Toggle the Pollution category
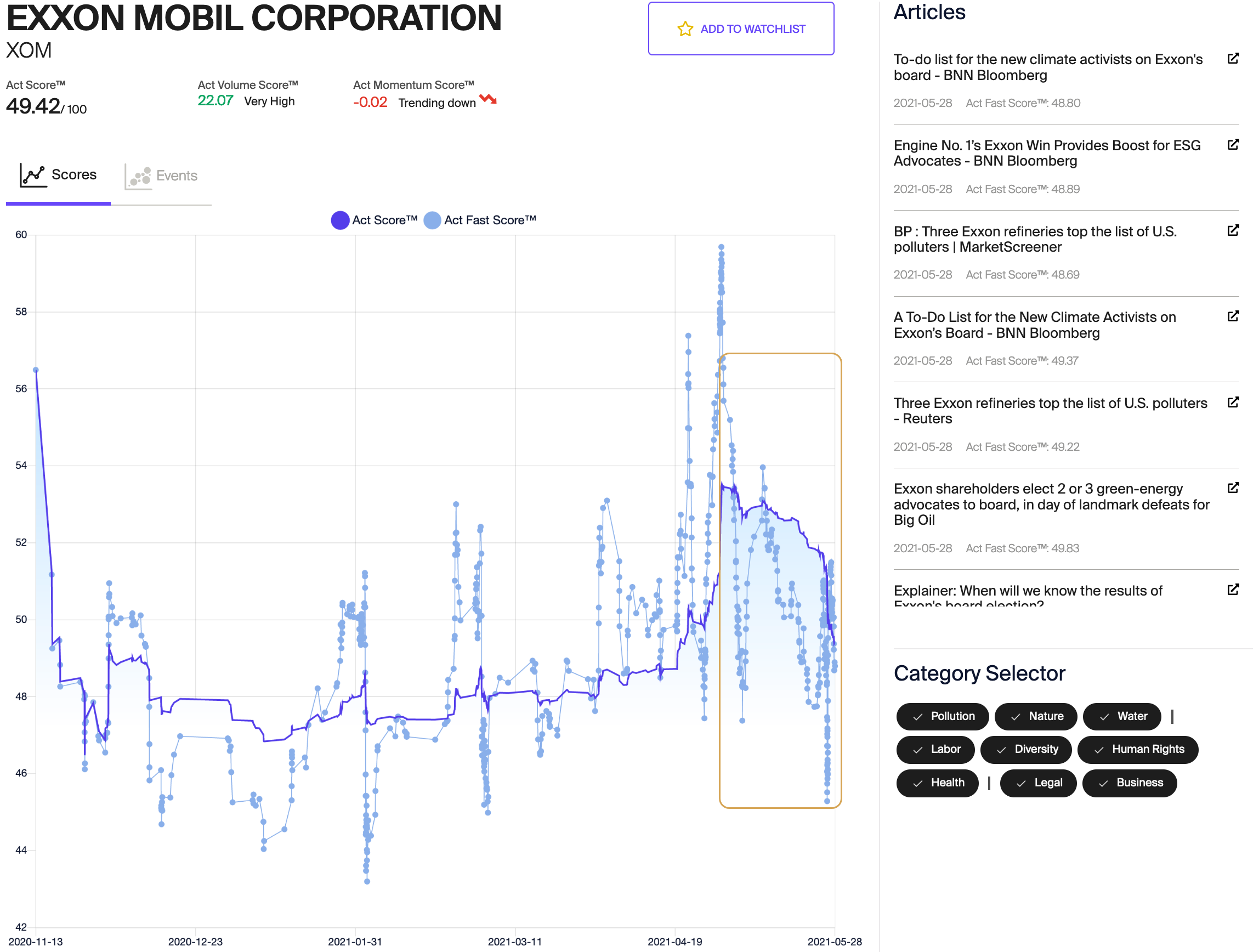The height and width of the screenshot is (952, 1259). (x=942, y=717)
